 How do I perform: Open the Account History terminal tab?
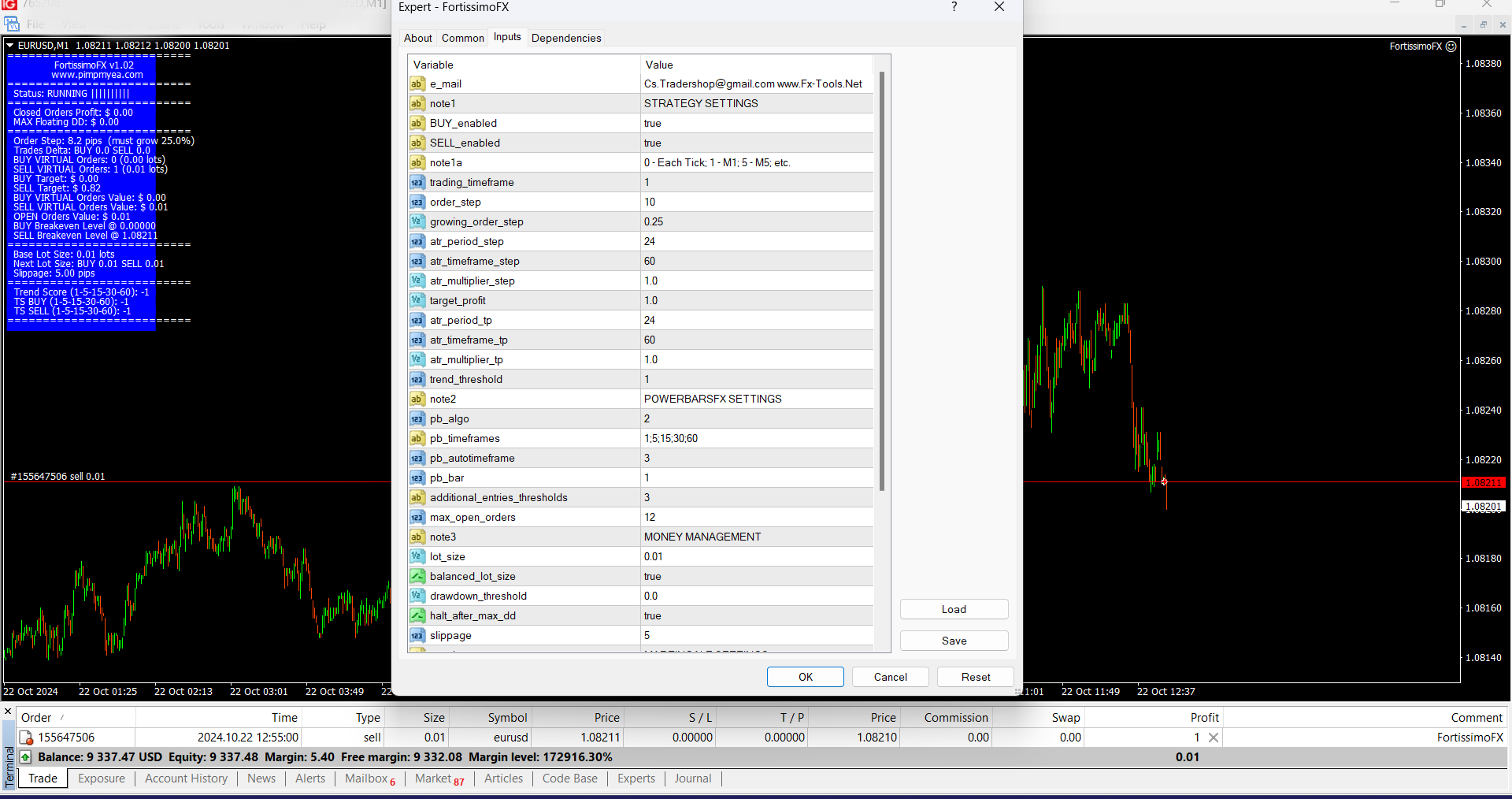click(x=186, y=779)
